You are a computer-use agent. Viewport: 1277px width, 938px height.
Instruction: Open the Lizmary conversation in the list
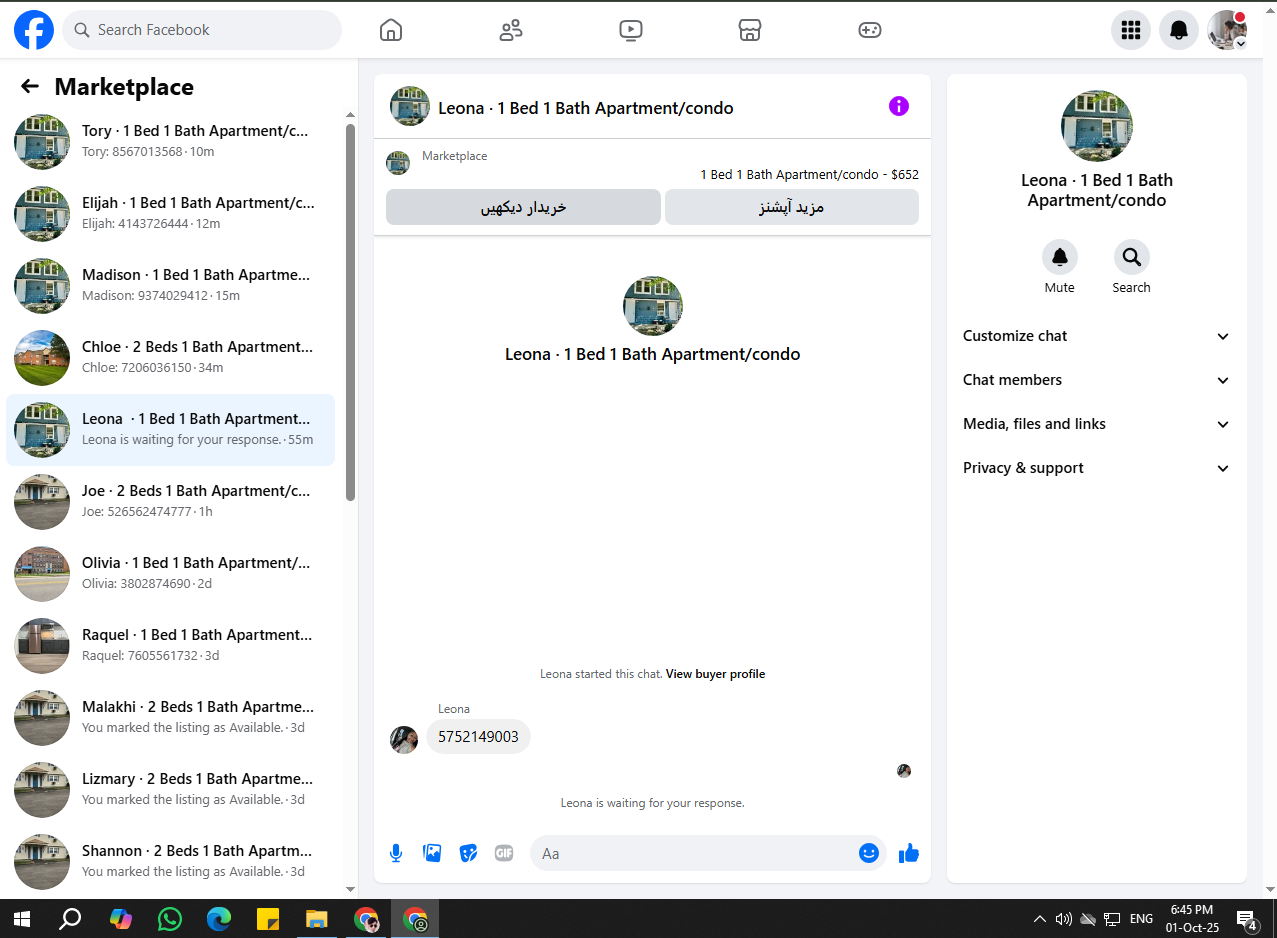(171, 790)
